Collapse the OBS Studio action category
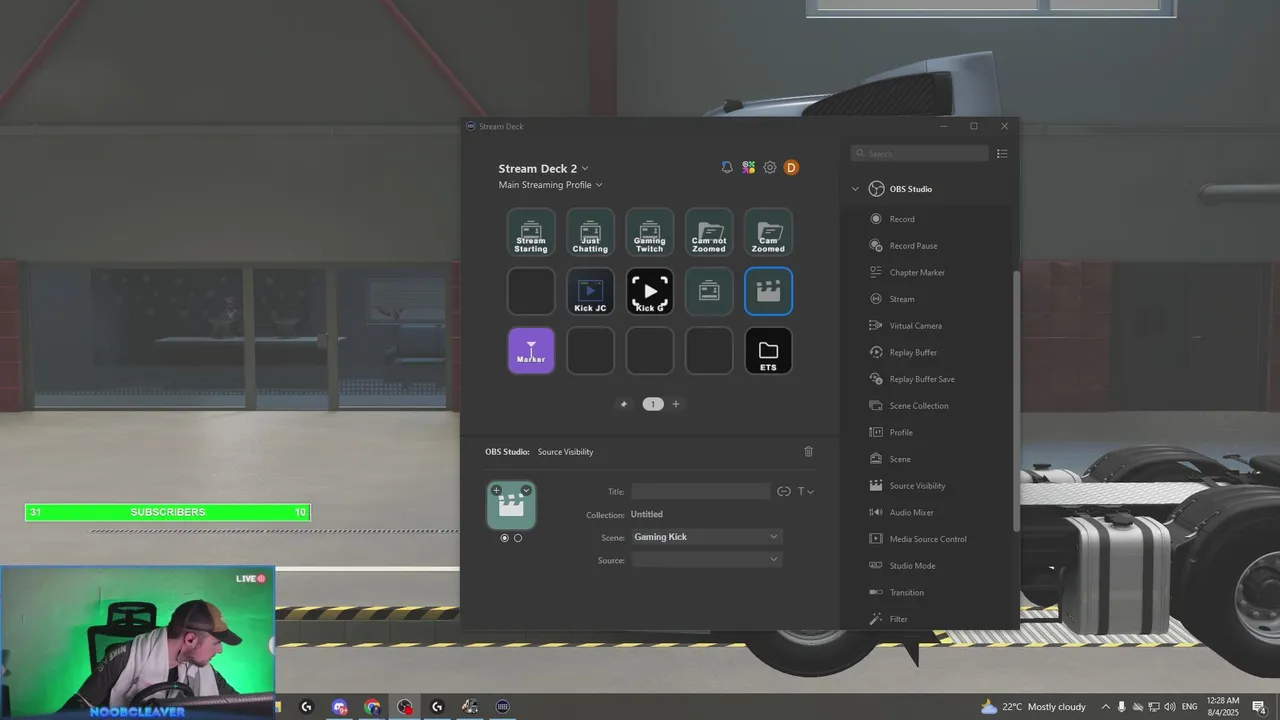This screenshot has height=720, width=1280. coord(855,189)
